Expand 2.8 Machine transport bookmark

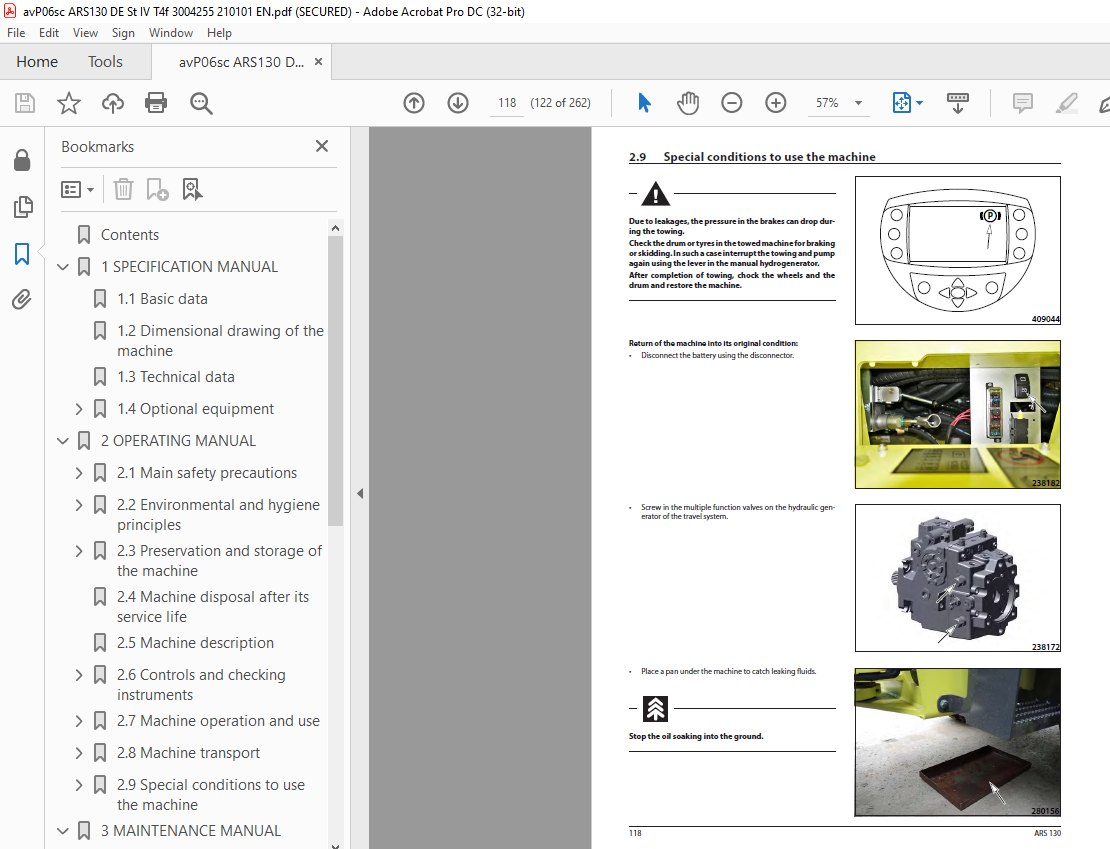pyautogui.click(x=79, y=753)
